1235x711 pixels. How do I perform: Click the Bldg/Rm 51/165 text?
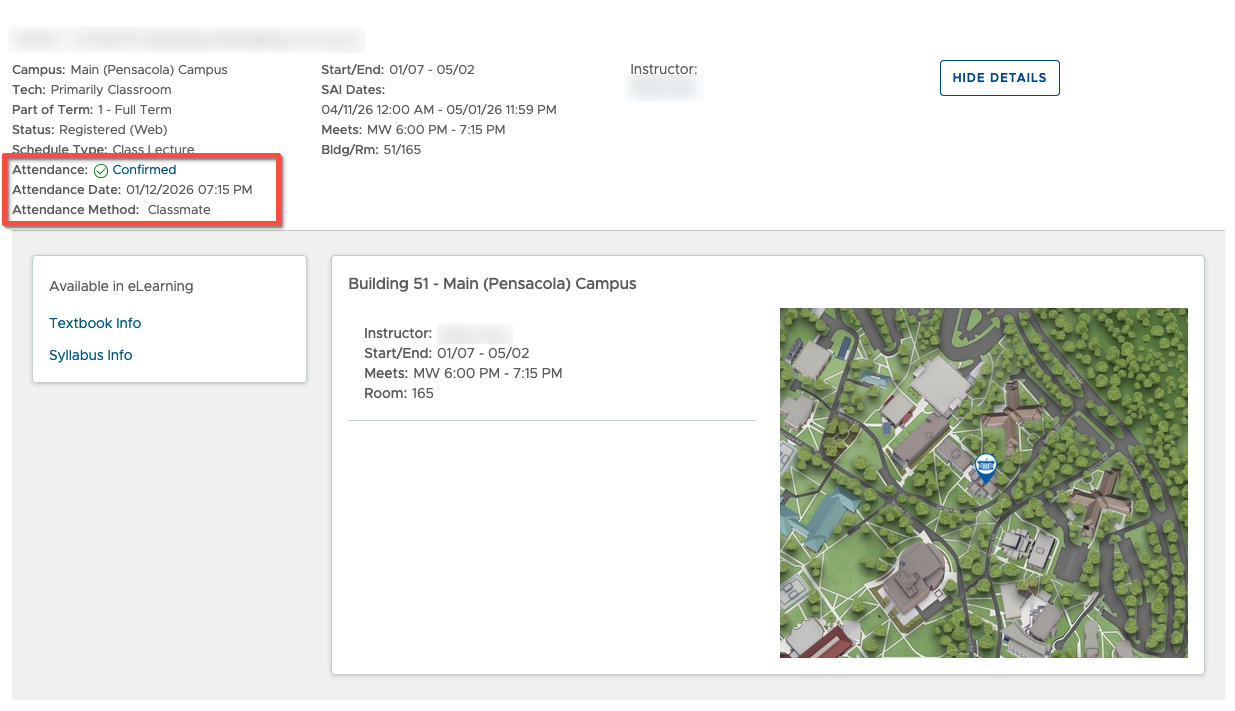pyautogui.click(x=371, y=149)
